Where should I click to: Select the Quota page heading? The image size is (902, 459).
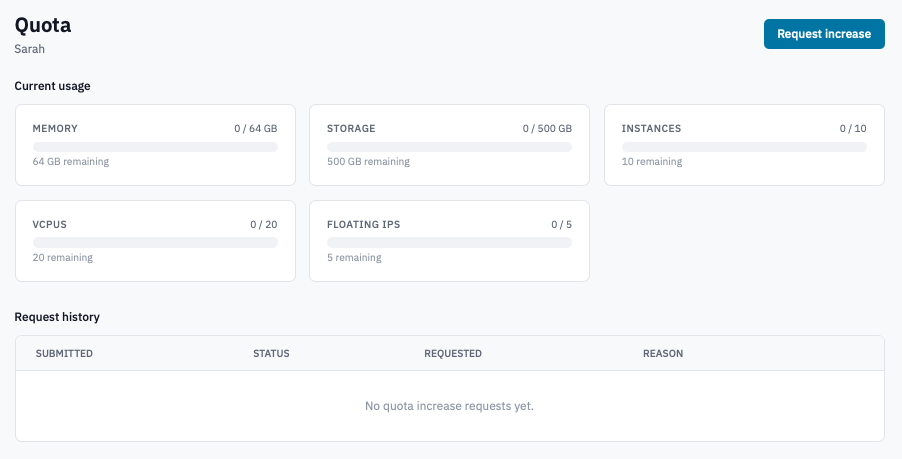click(43, 25)
